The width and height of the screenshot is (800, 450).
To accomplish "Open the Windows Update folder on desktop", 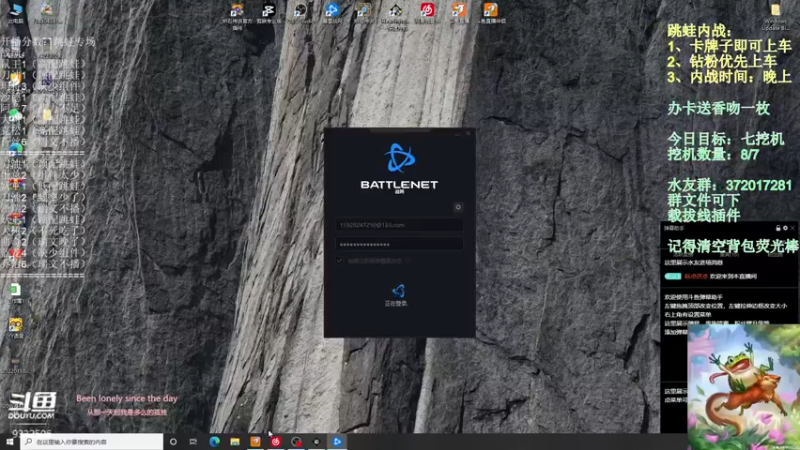I will coord(775,16).
